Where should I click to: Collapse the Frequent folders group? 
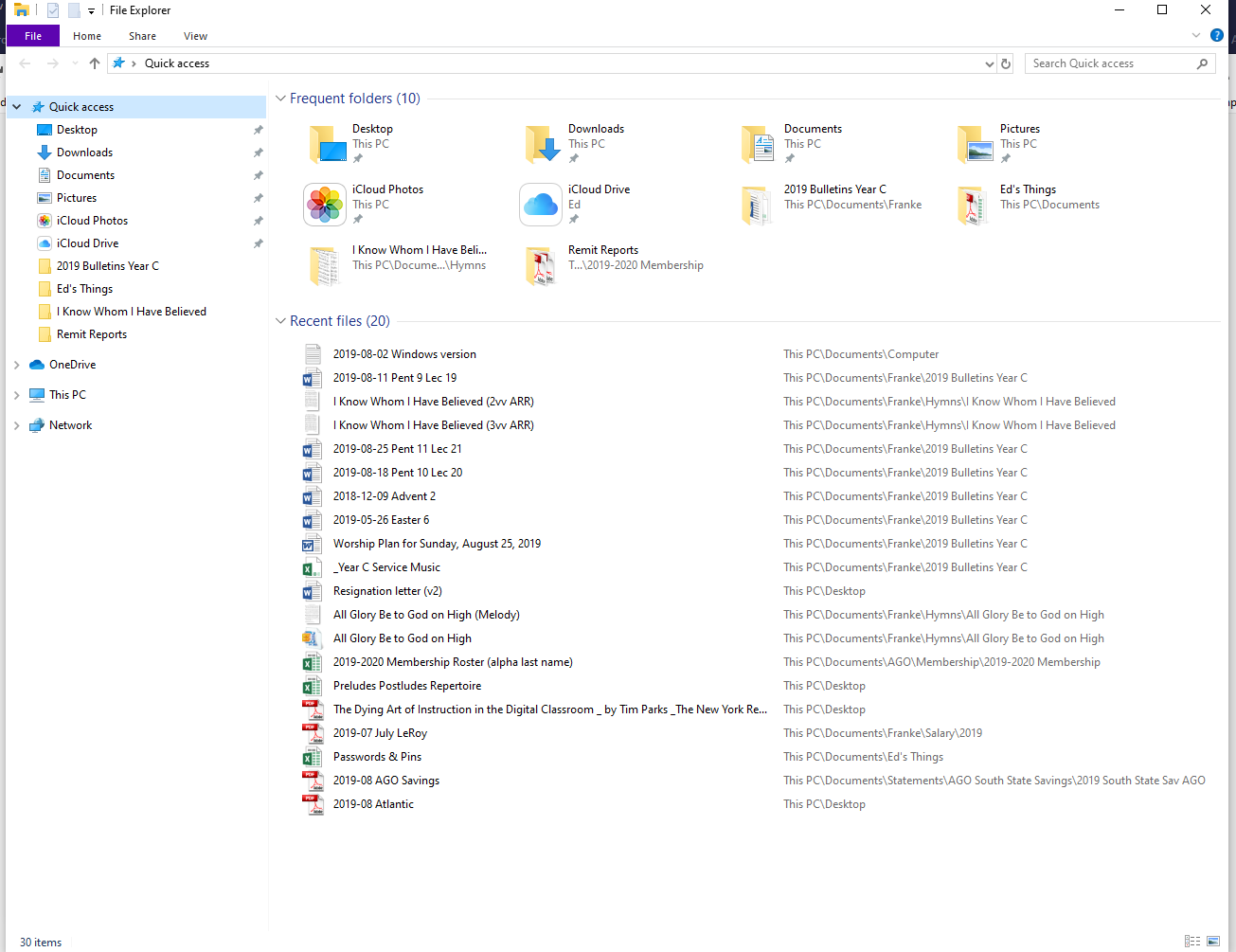pos(280,99)
